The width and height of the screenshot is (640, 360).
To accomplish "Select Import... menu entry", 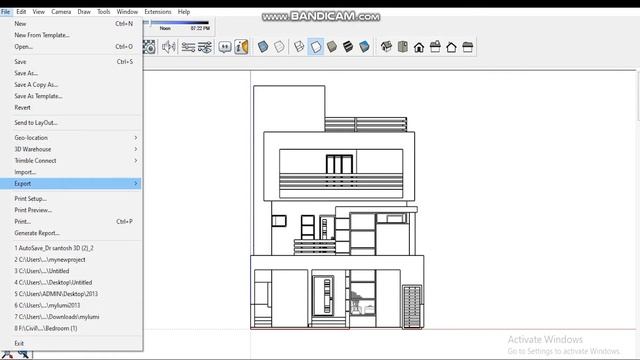I will tap(71, 172).
